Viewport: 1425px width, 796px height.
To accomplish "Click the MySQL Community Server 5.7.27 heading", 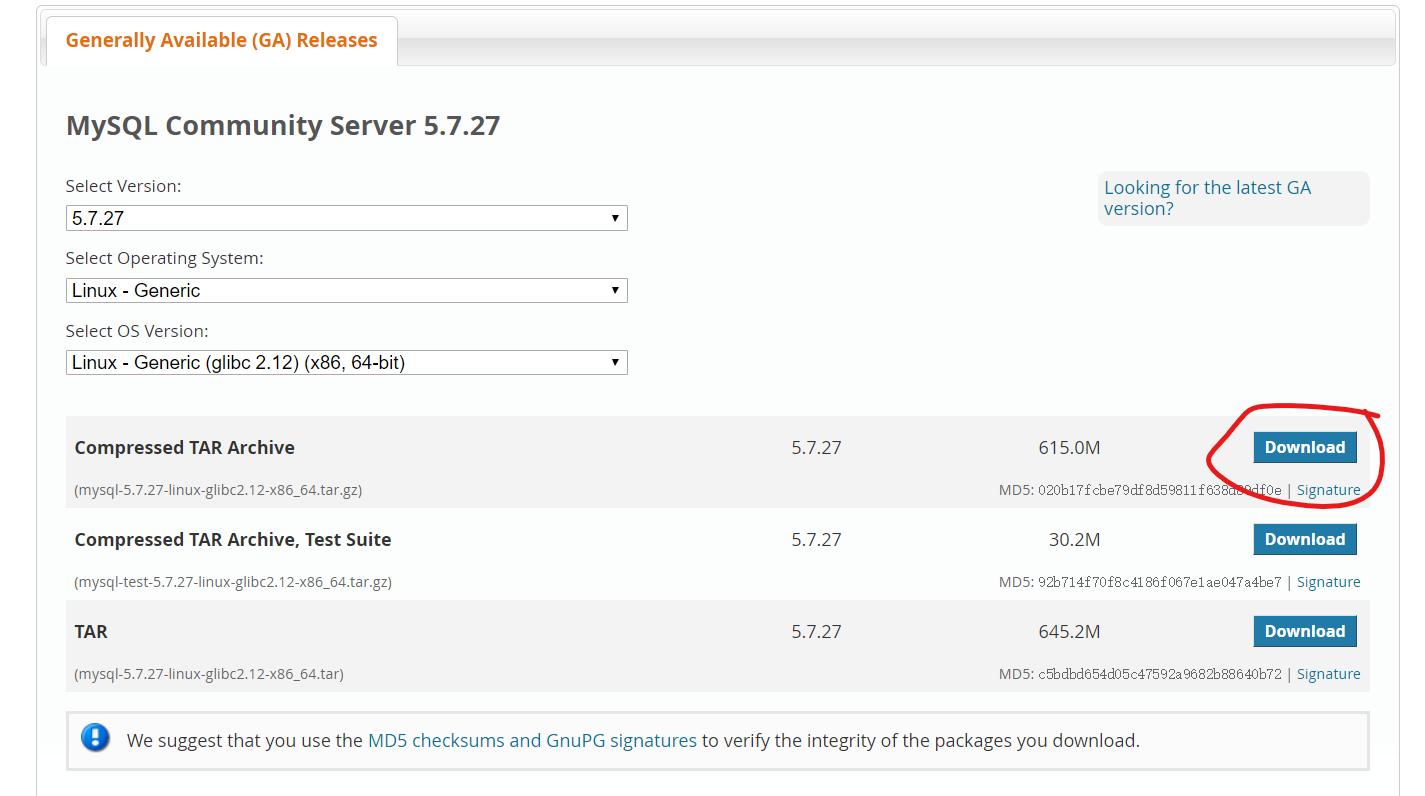I will 283,126.
